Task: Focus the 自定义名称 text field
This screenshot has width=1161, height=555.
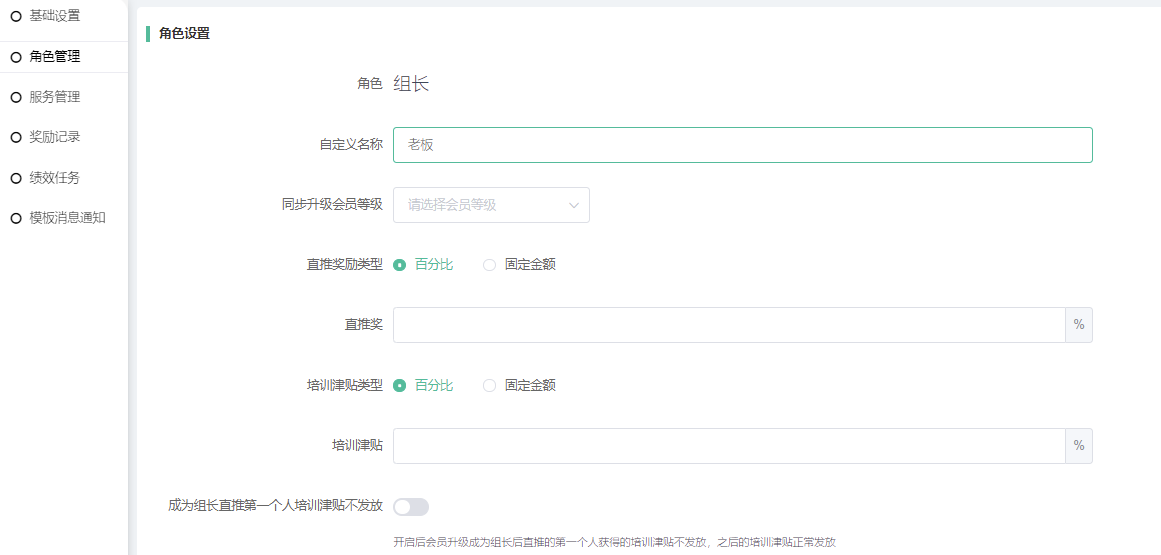Action: click(742, 145)
